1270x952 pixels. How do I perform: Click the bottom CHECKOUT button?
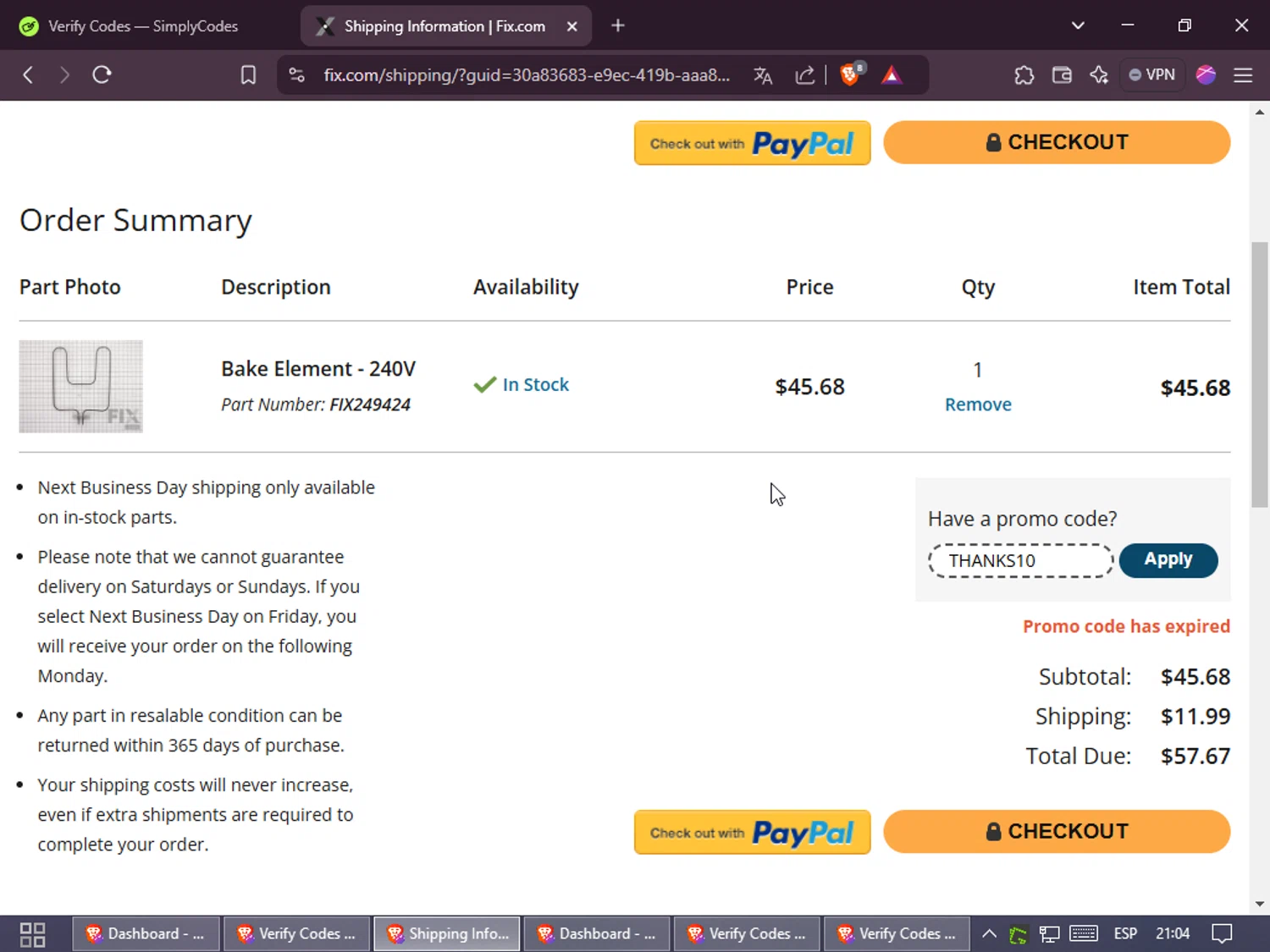click(x=1057, y=832)
